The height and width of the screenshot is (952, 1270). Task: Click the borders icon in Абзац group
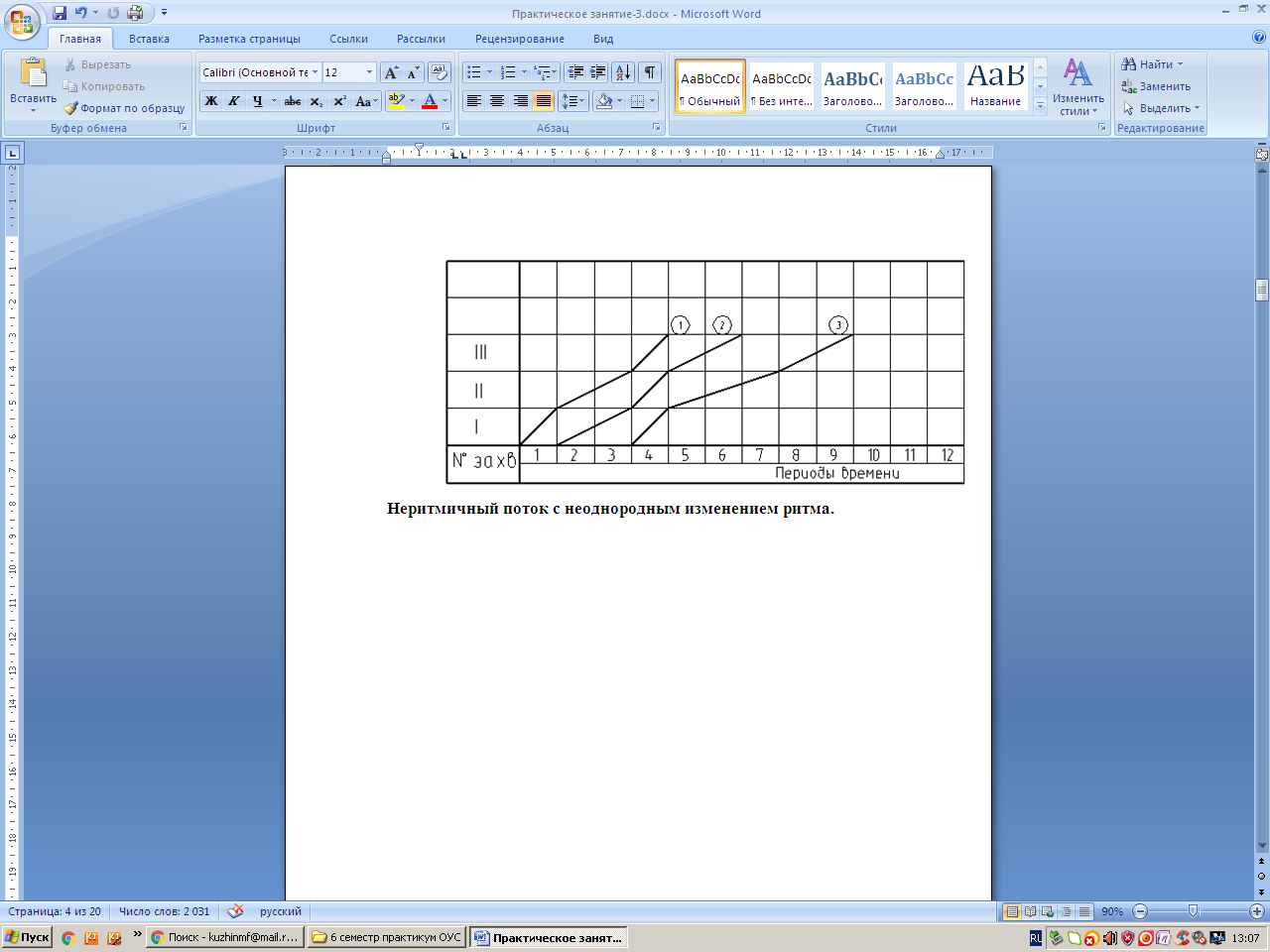tap(638, 101)
